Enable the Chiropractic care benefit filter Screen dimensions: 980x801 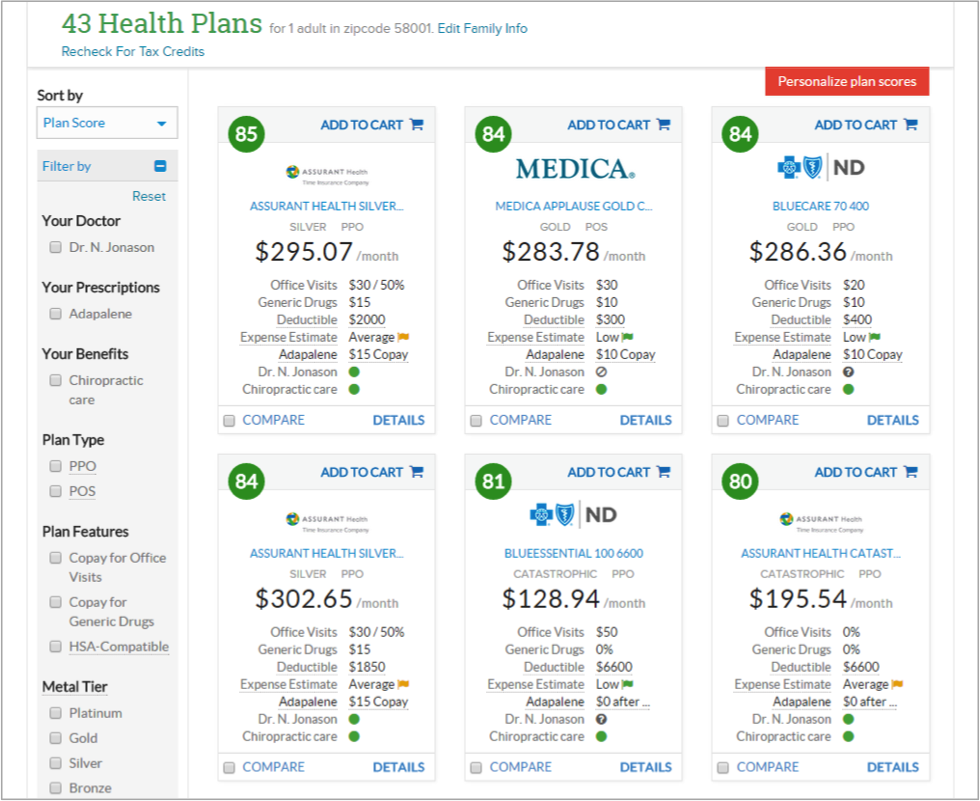(x=56, y=380)
